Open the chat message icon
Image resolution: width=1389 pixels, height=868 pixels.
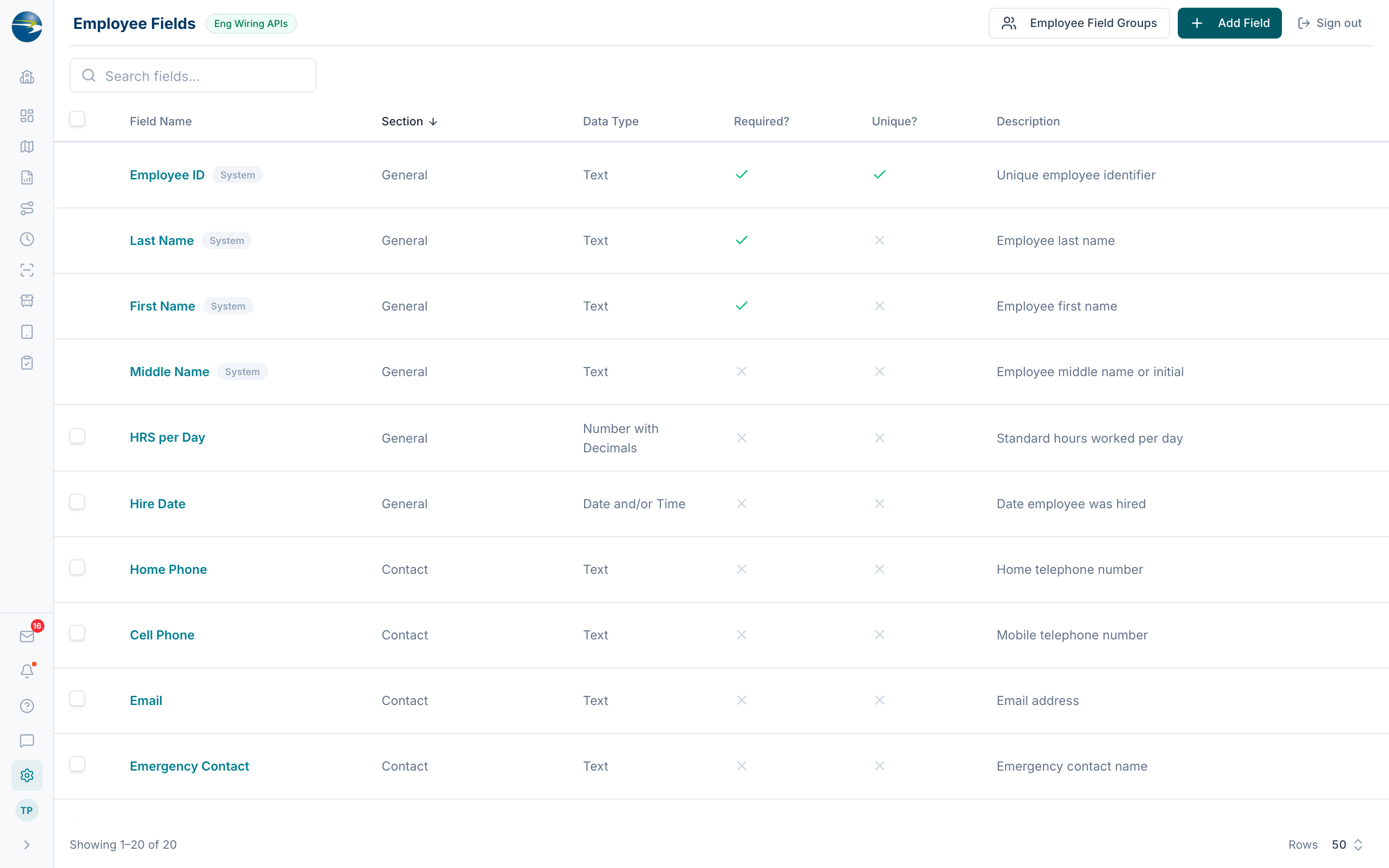click(x=27, y=741)
